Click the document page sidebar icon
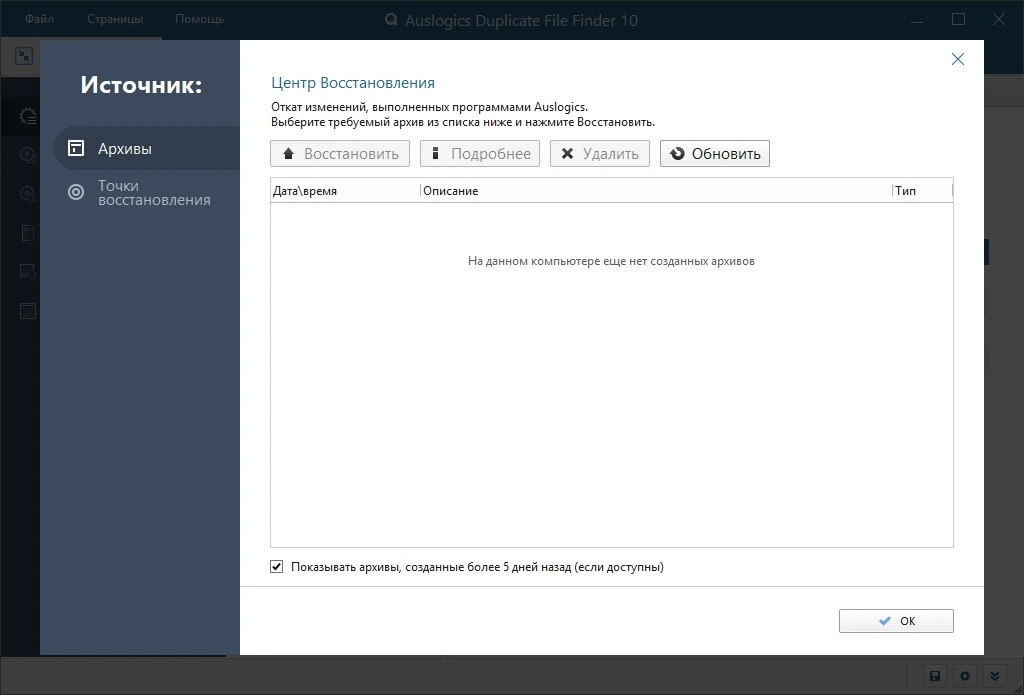Image resolution: width=1024 pixels, height=695 pixels. coord(27,233)
